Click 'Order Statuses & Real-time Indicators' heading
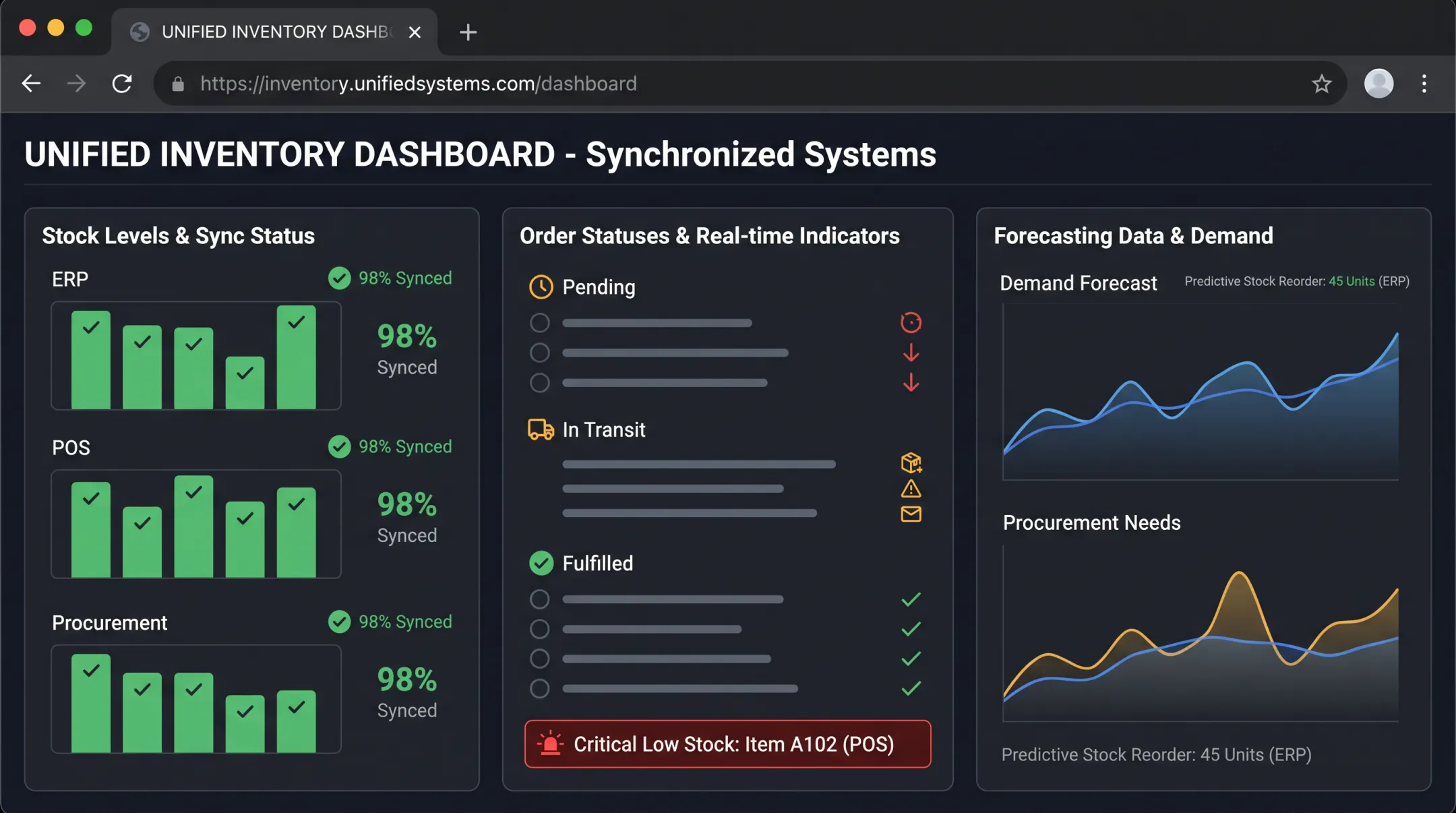Screen dimensions: 1456x813 pos(710,236)
